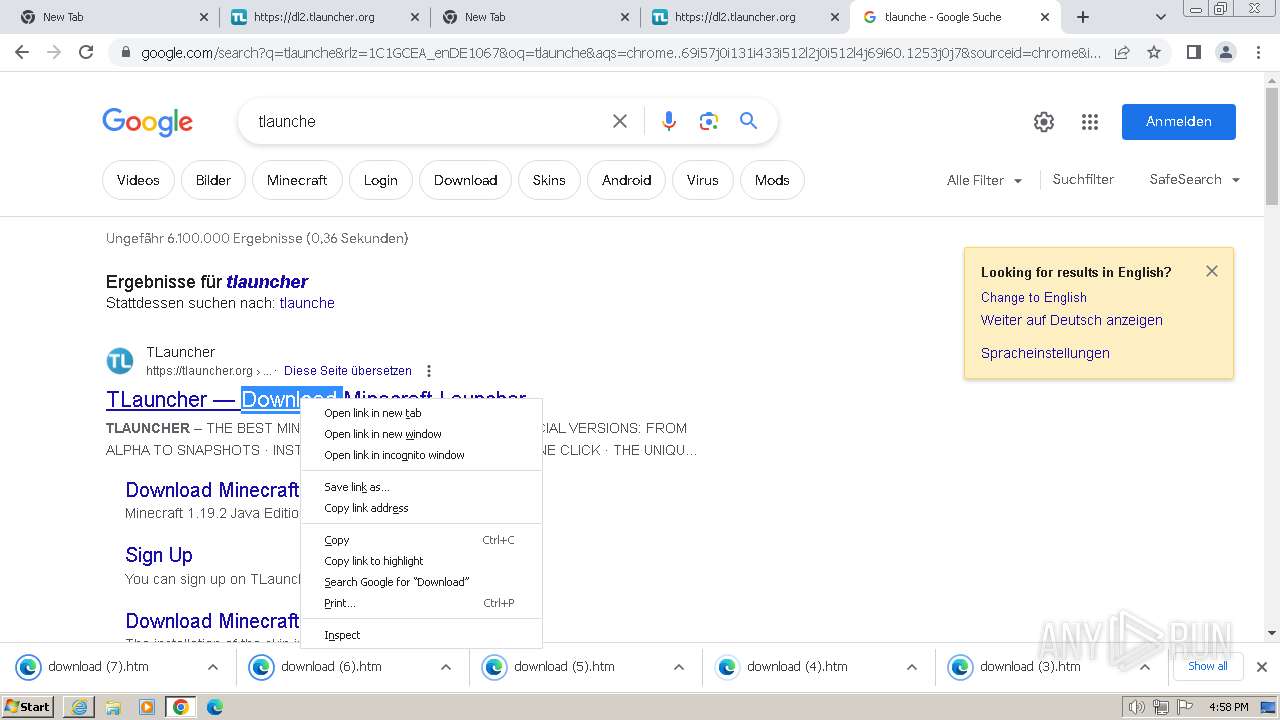Viewport: 1280px width, 720px height.
Task: Expand Alle Filter dropdown
Action: coord(984,181)
